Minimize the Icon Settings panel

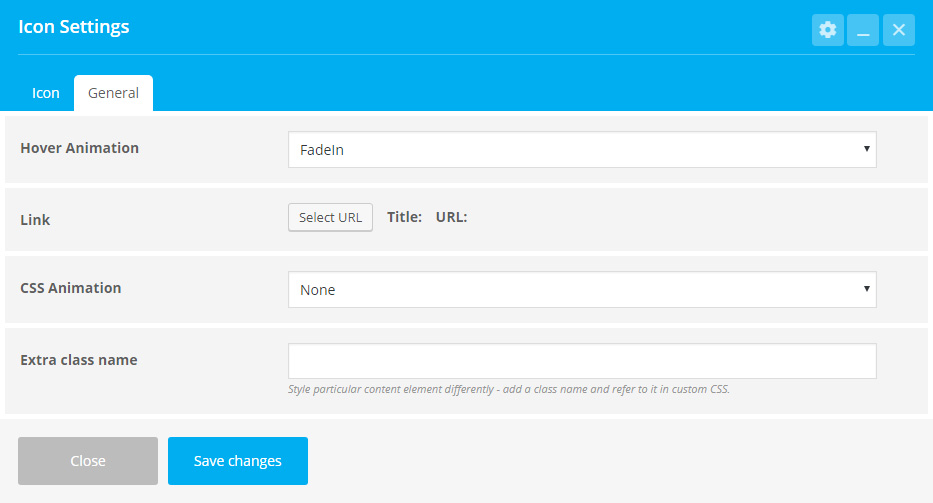(863, 30)
